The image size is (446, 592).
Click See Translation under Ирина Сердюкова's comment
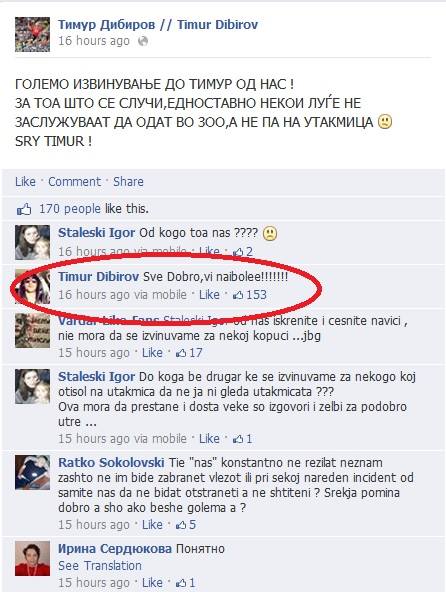point(100,566)
